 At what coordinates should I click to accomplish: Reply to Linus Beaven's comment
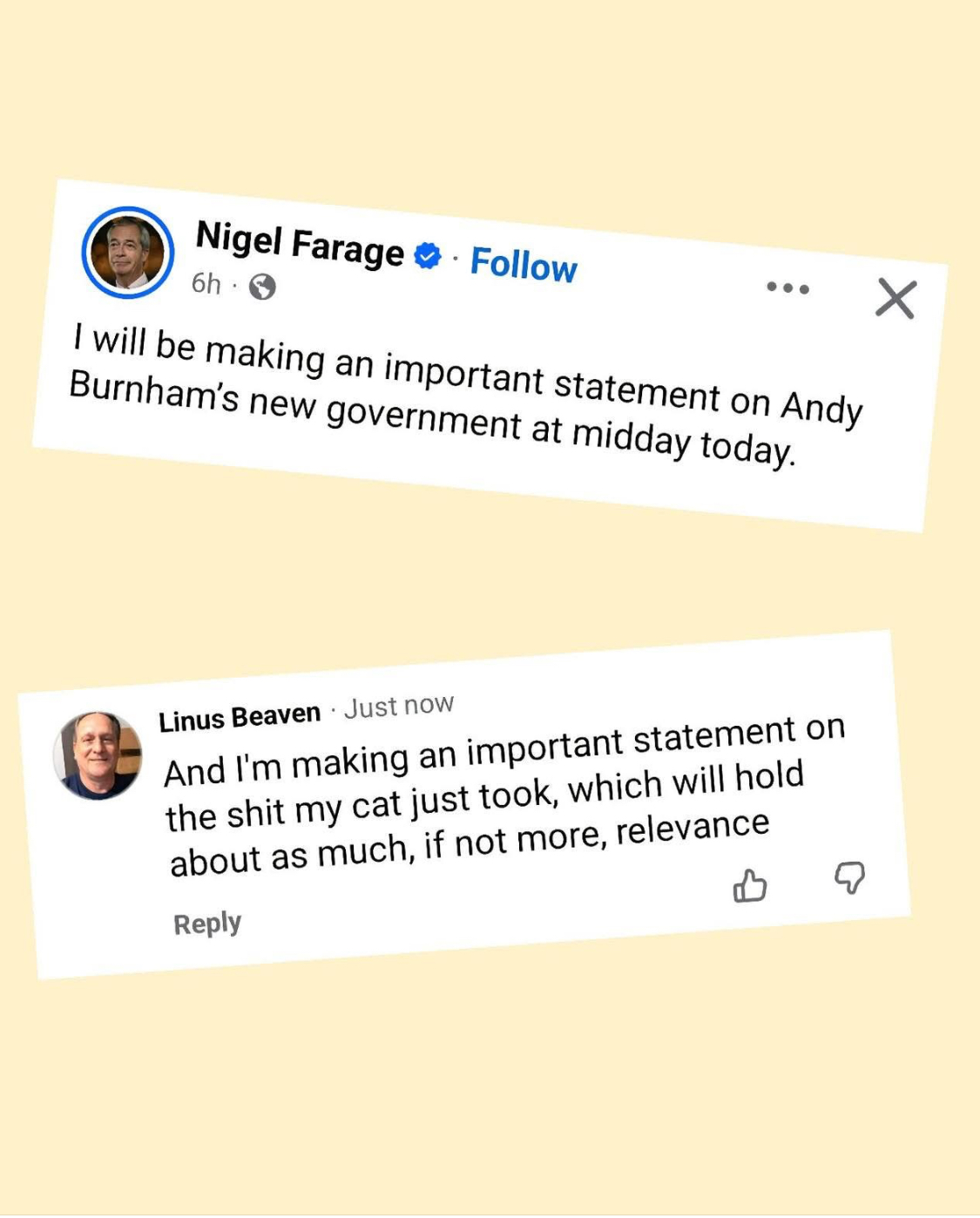point(207,924)
